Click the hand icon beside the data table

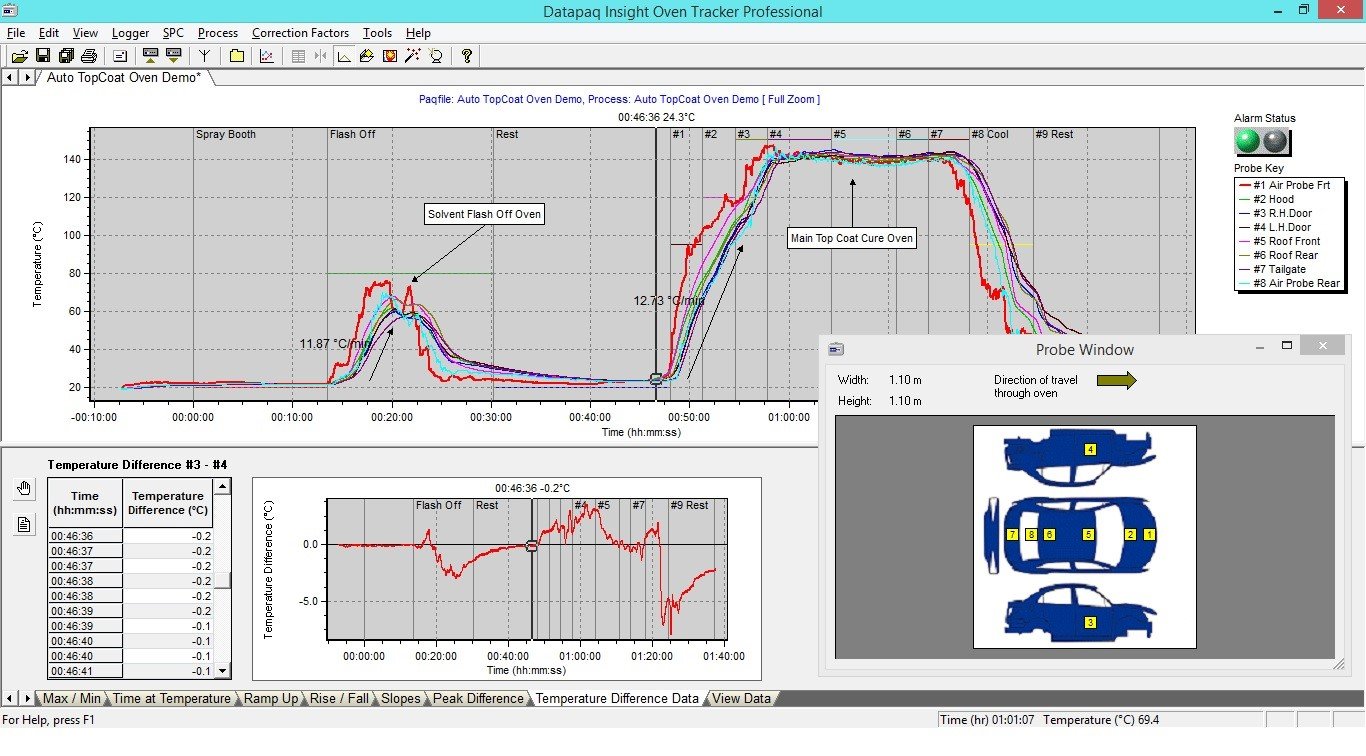pyautogui.click(x=23, y=488)
